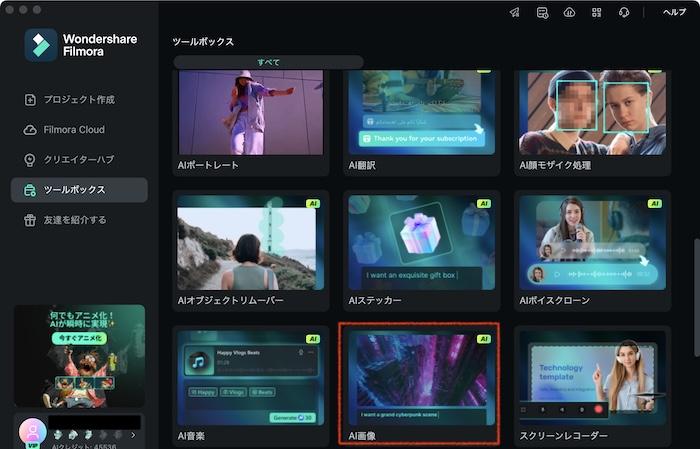Open プロジェクト作成 in sidebar

pos(79,100)
